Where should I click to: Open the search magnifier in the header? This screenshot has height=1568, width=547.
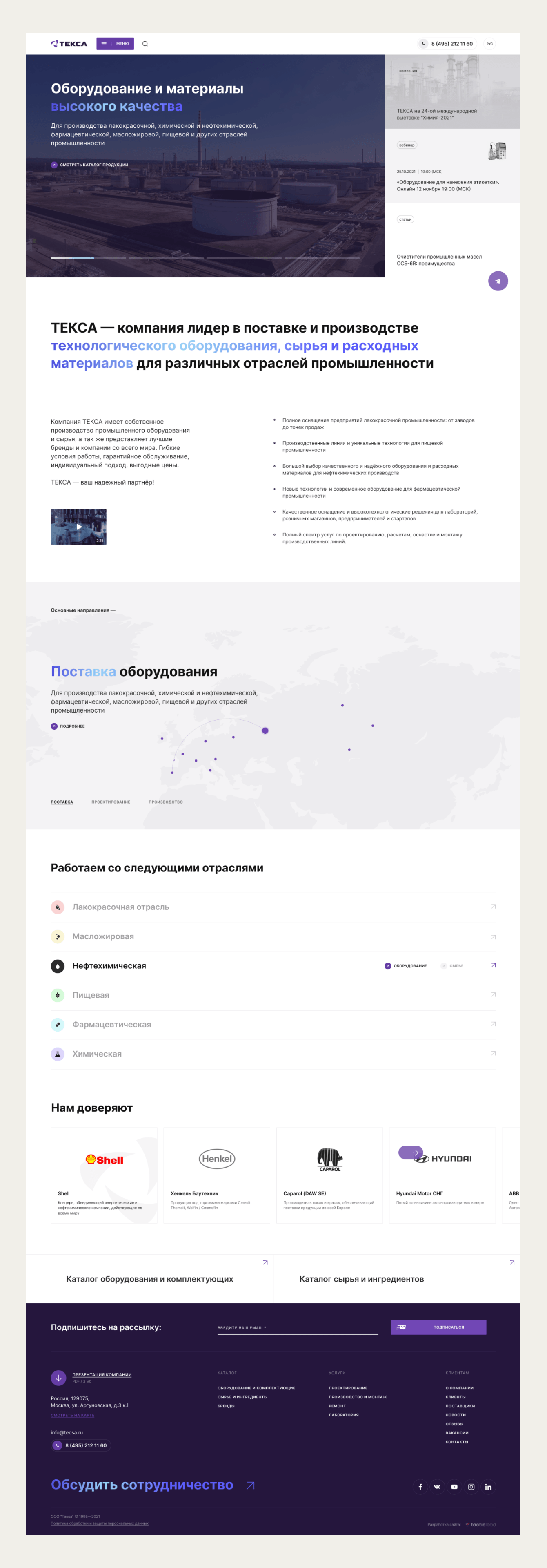[145, 44]
